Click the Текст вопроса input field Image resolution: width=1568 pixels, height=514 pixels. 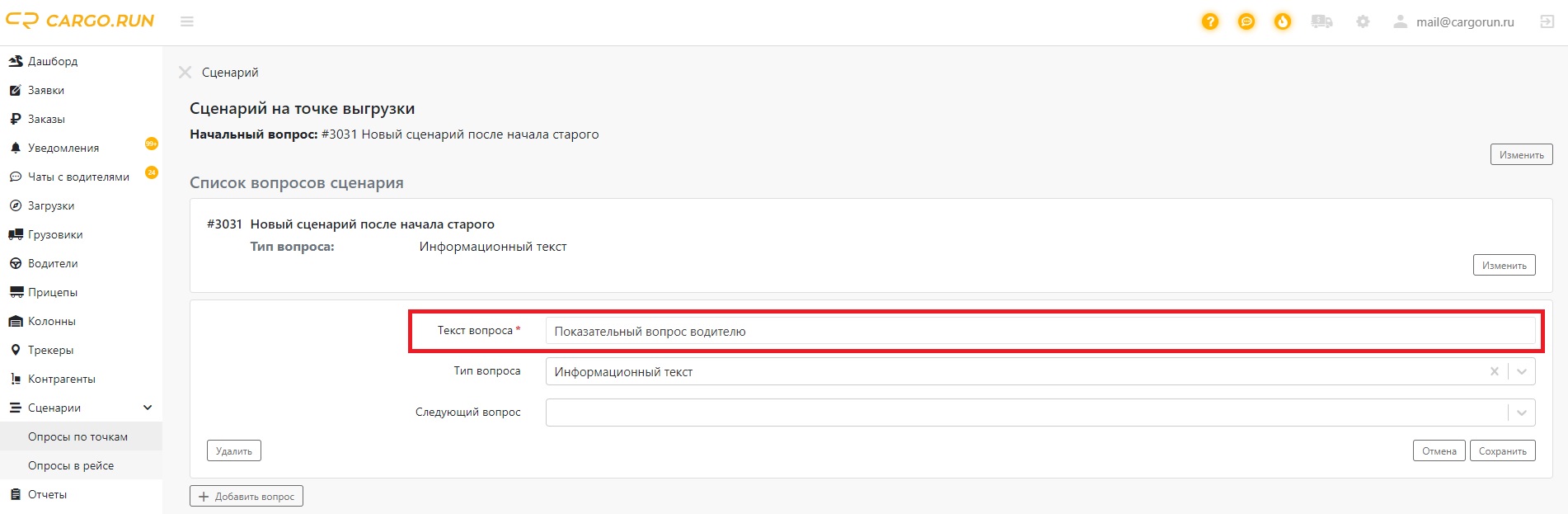click(907, 331)
